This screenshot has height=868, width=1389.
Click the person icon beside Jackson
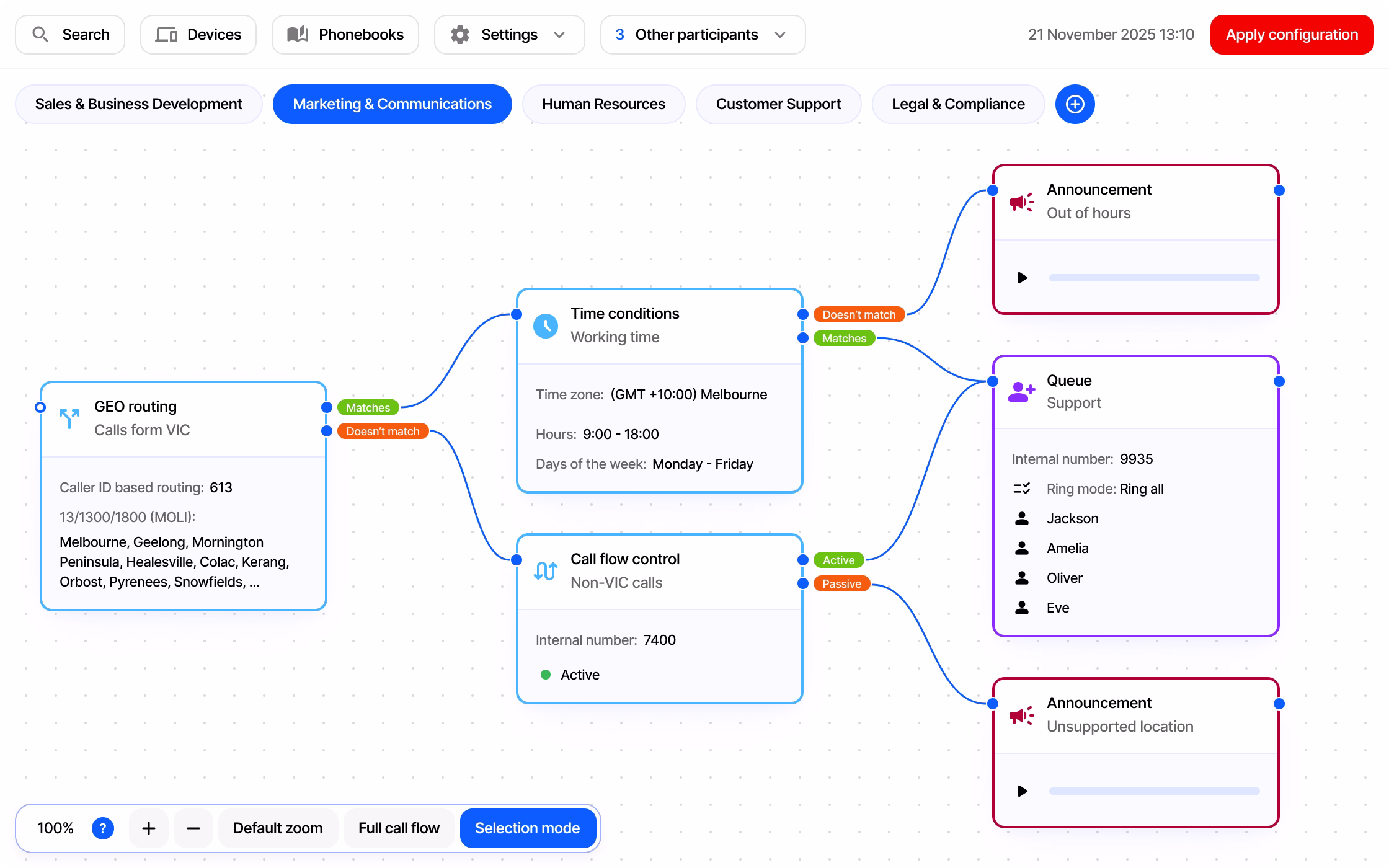click(x=1022, y=518)
